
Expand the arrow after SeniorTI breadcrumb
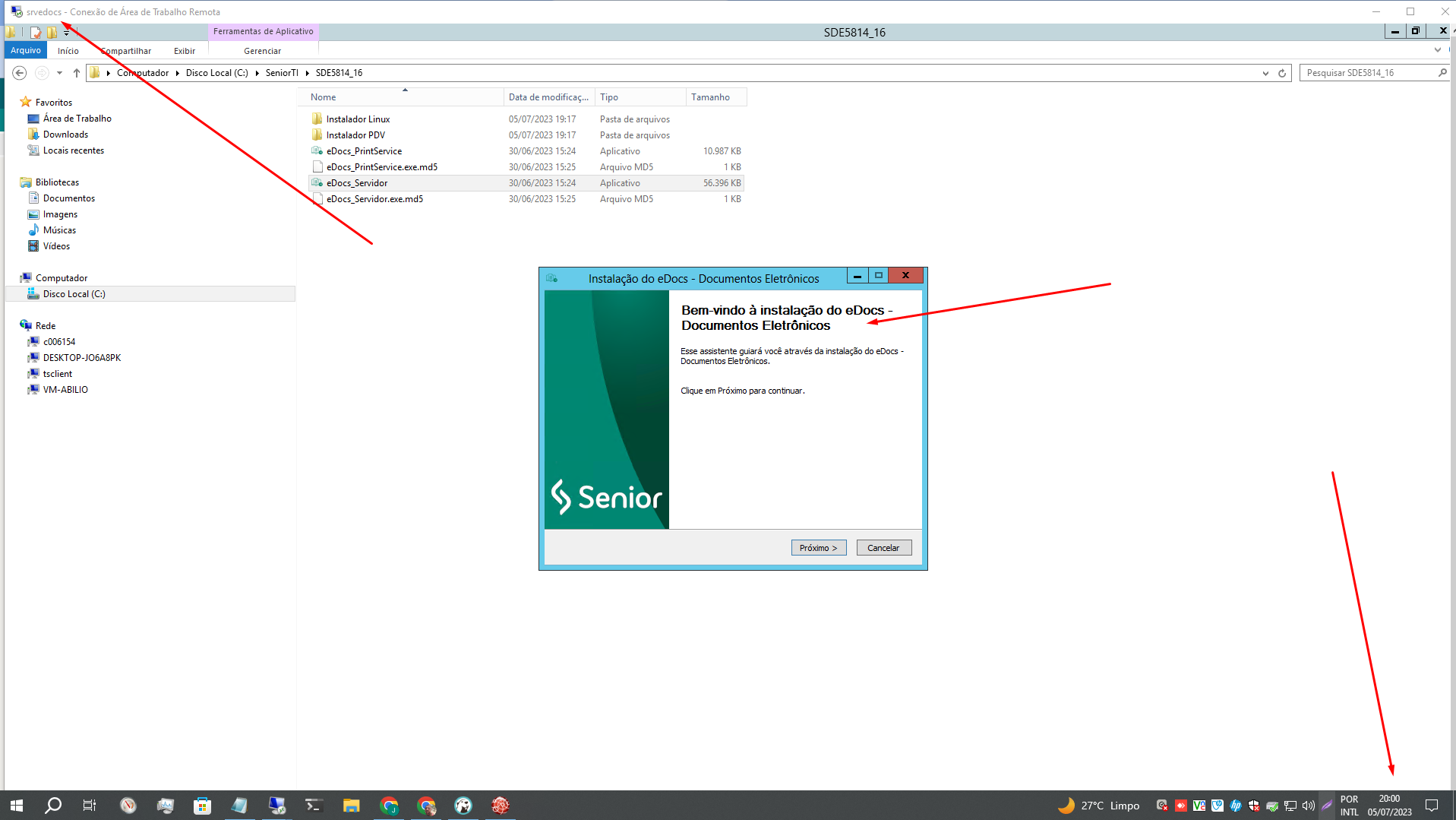pos(308,73)
